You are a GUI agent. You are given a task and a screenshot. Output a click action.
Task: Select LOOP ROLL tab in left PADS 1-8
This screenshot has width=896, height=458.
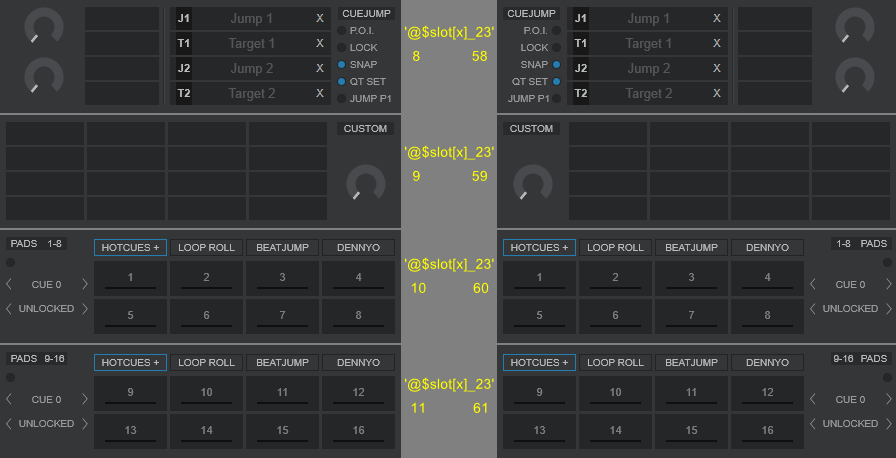206,248
